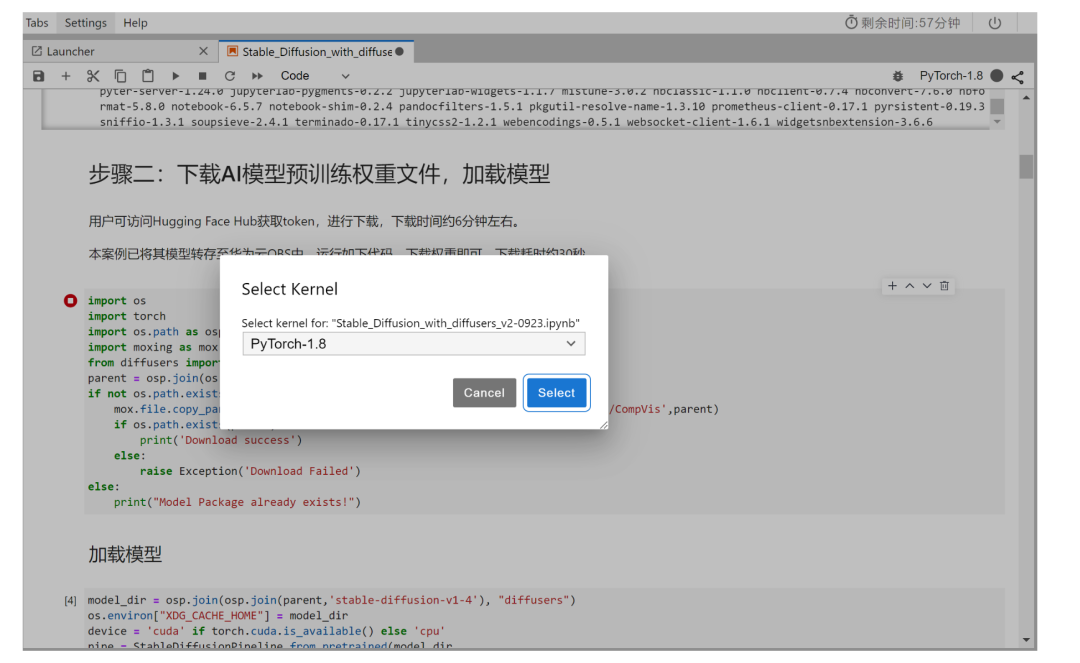Click the scroll up arrow of notebook
This screenshot has height=663, width=1080.
1026,98
